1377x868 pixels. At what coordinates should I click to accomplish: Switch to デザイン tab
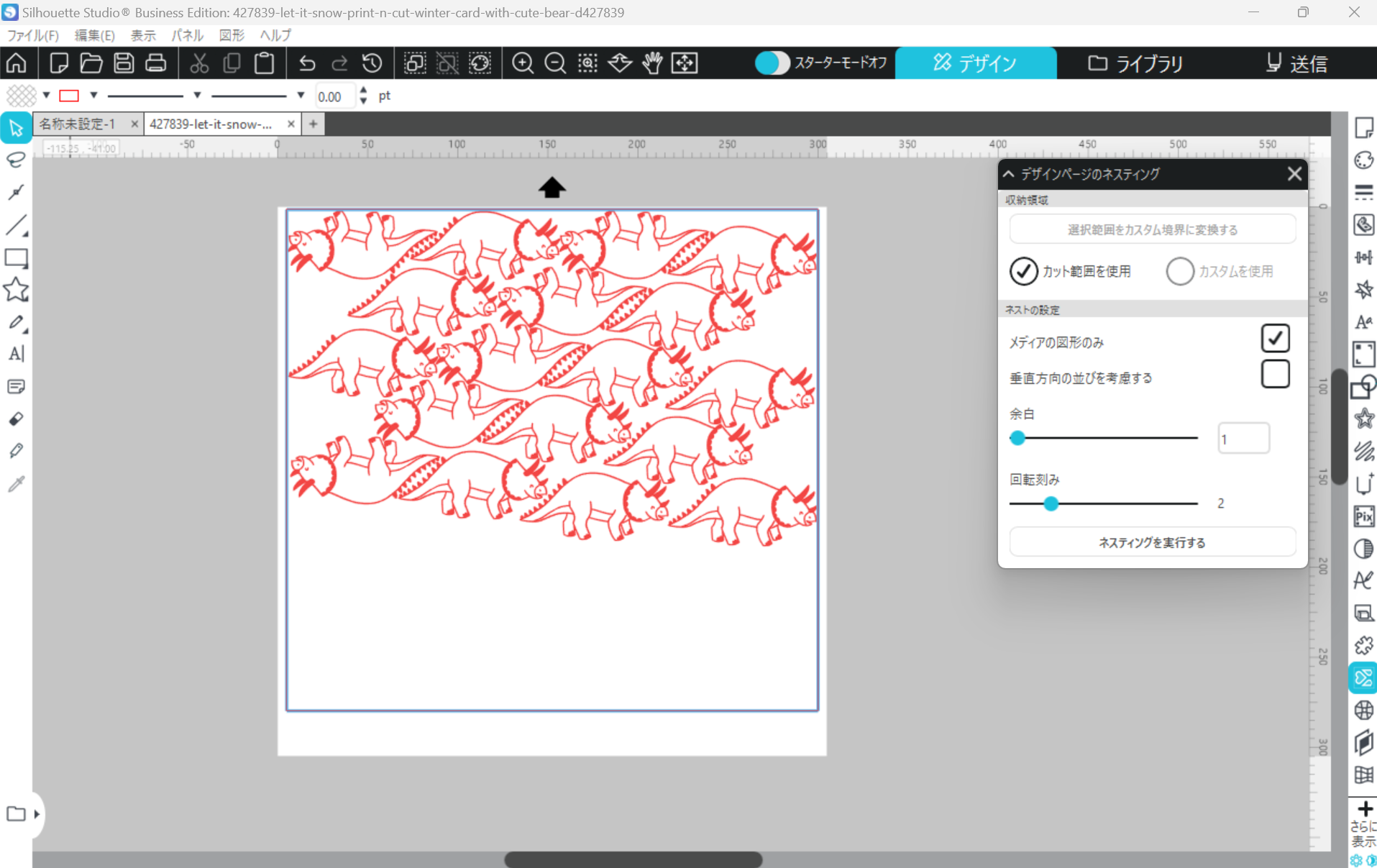coord(976,63)
